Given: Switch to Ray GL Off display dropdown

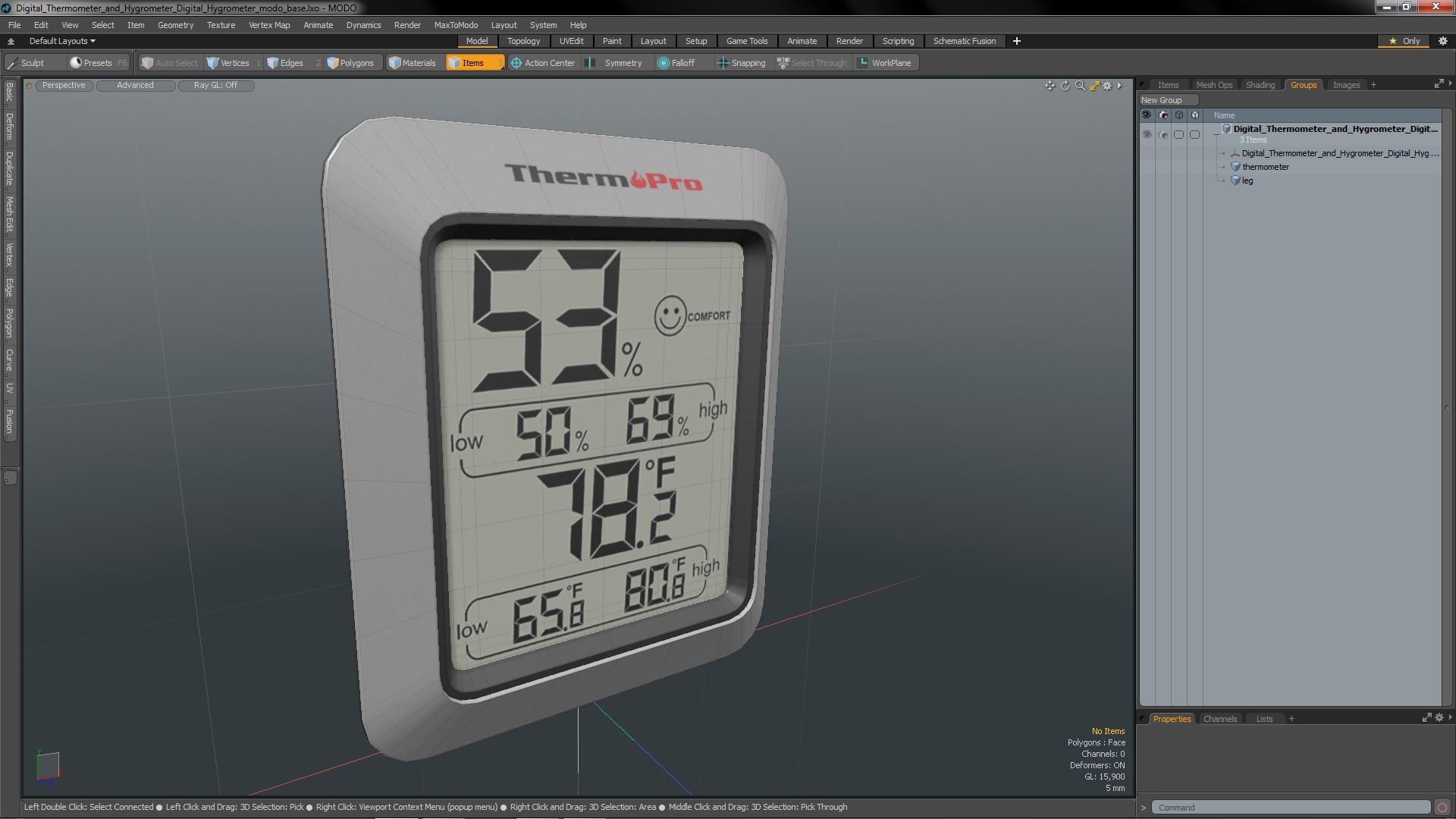Looking at the screenshot, I should [x=214, y=85].
